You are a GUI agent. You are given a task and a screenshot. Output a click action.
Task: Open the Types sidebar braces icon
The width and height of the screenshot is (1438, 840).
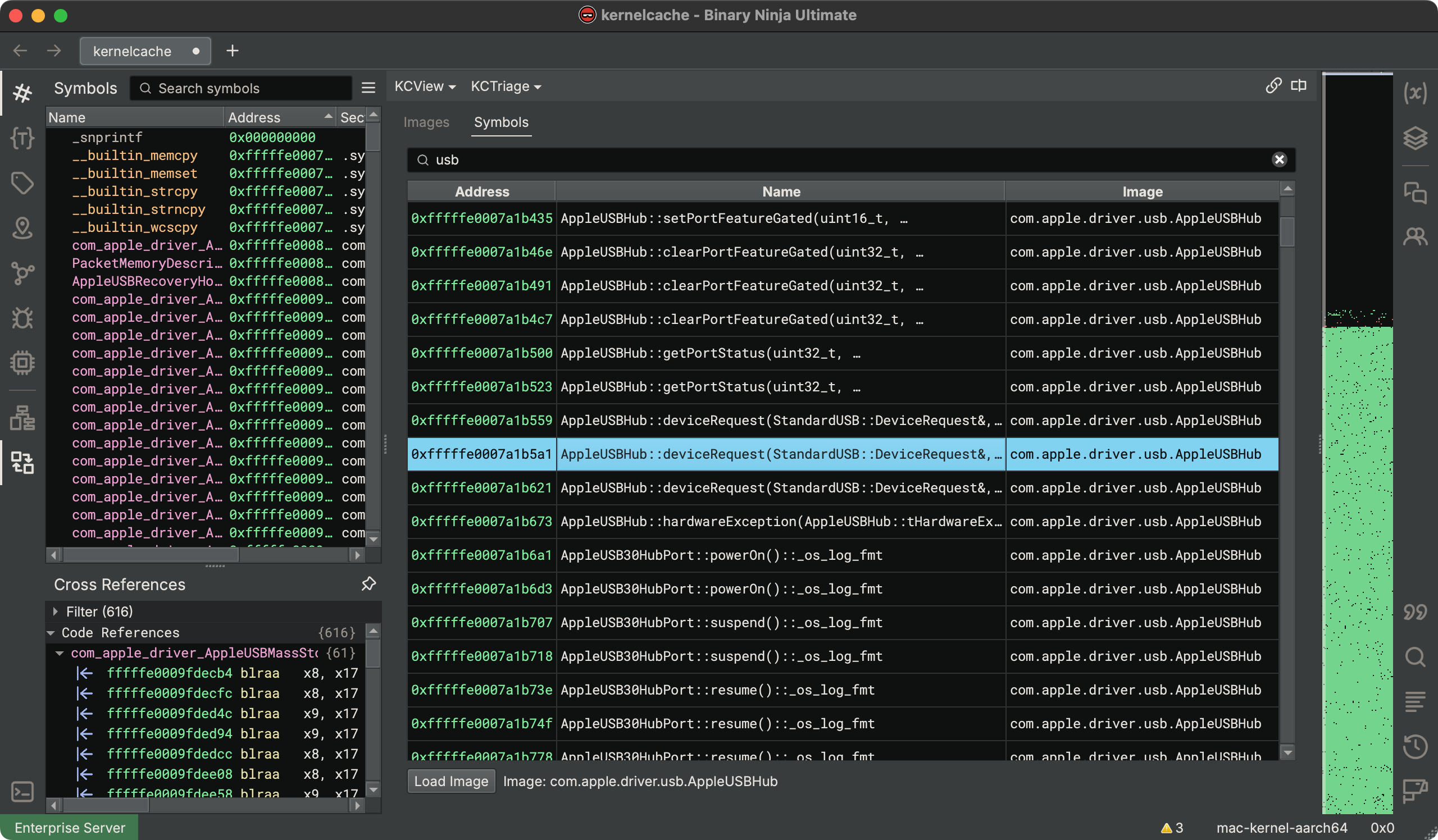tap(22, 138)
